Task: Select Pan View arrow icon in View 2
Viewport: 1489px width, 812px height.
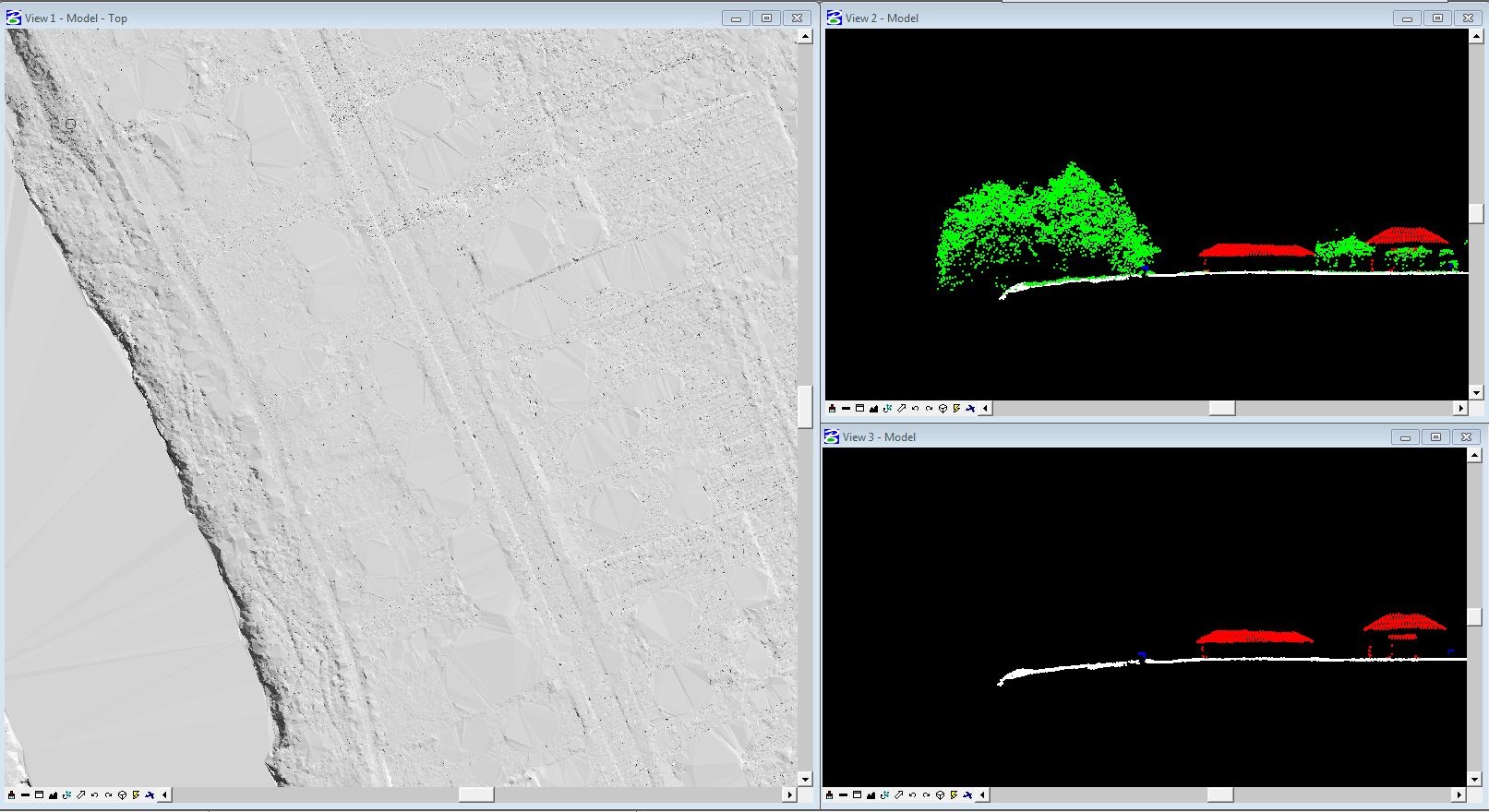Action: pyautogui.click(x=901, y=408)
